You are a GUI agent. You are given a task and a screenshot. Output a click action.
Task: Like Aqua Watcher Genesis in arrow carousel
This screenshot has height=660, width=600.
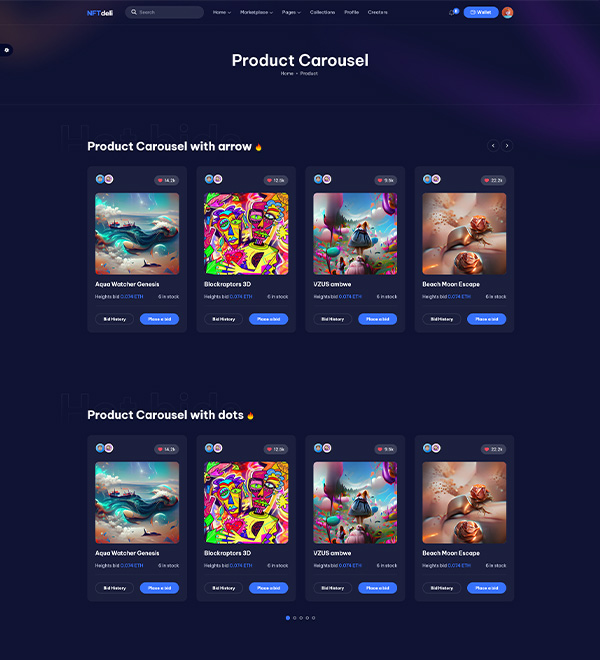(x=167, y=180)
